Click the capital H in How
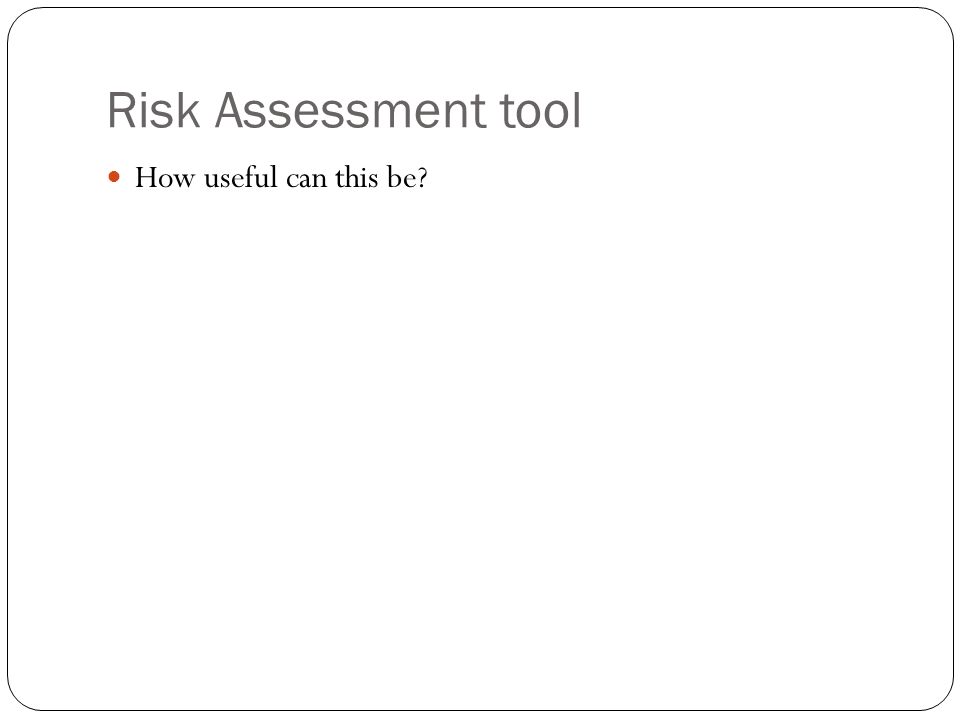This screenshot has width=960, height=720. coord(148,178)
